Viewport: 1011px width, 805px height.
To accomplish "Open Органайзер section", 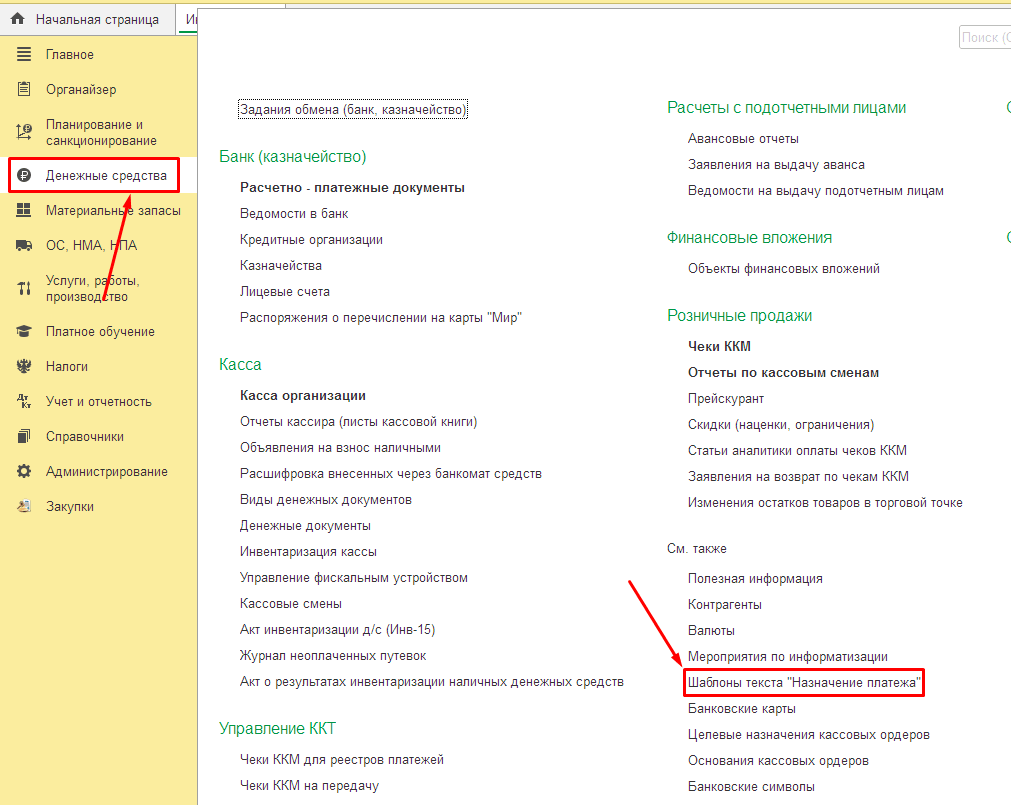I will [x=81, y=90].
